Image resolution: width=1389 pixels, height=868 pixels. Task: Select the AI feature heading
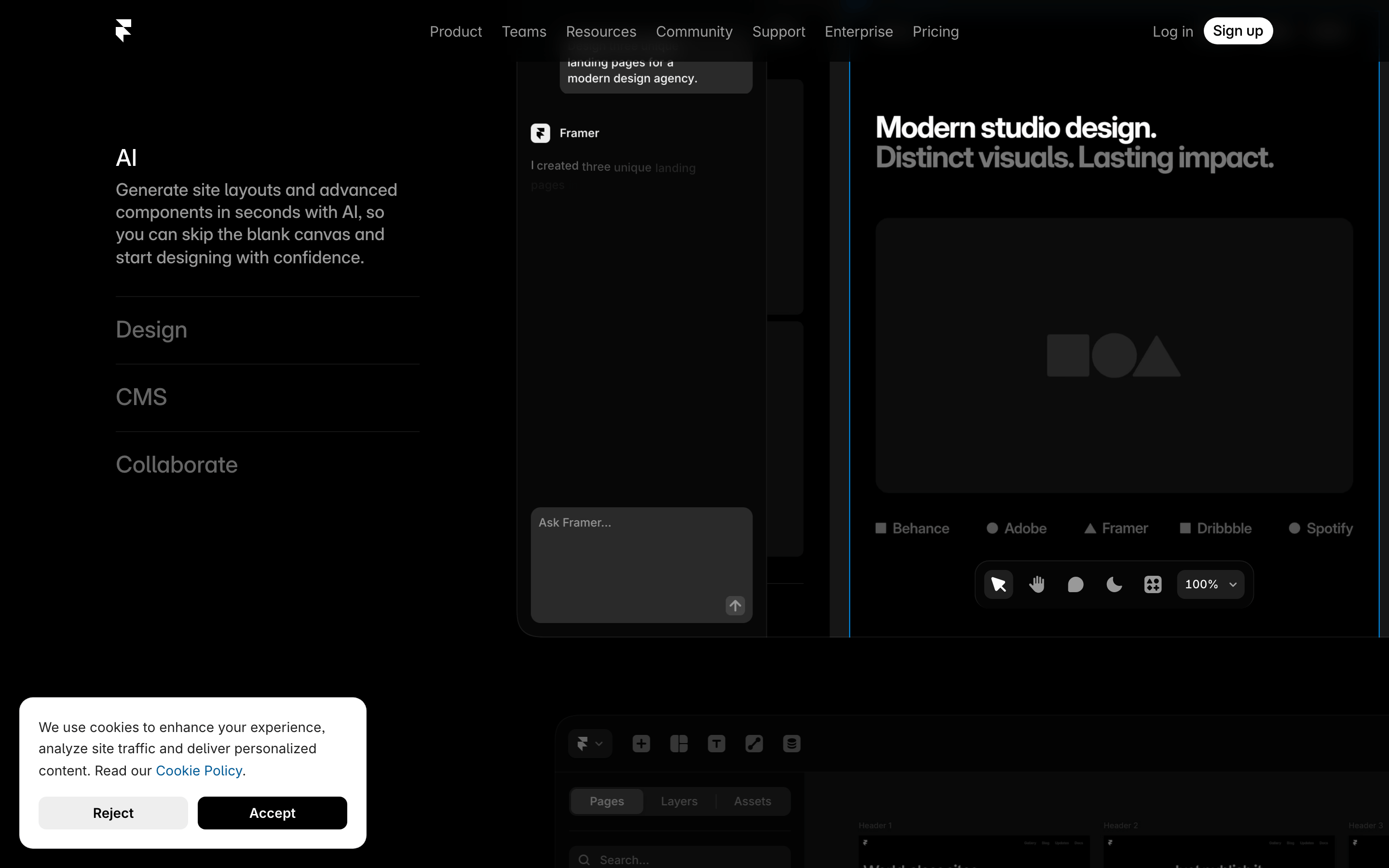point(126,158)
